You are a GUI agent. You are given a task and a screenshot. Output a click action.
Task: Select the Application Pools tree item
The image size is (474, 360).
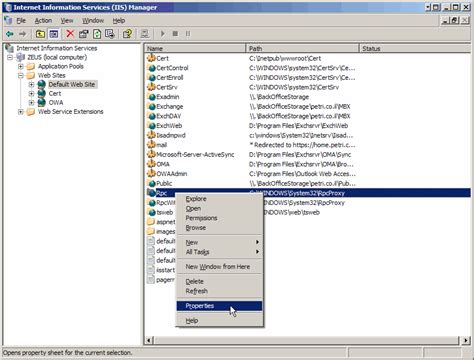pos(61,66)
